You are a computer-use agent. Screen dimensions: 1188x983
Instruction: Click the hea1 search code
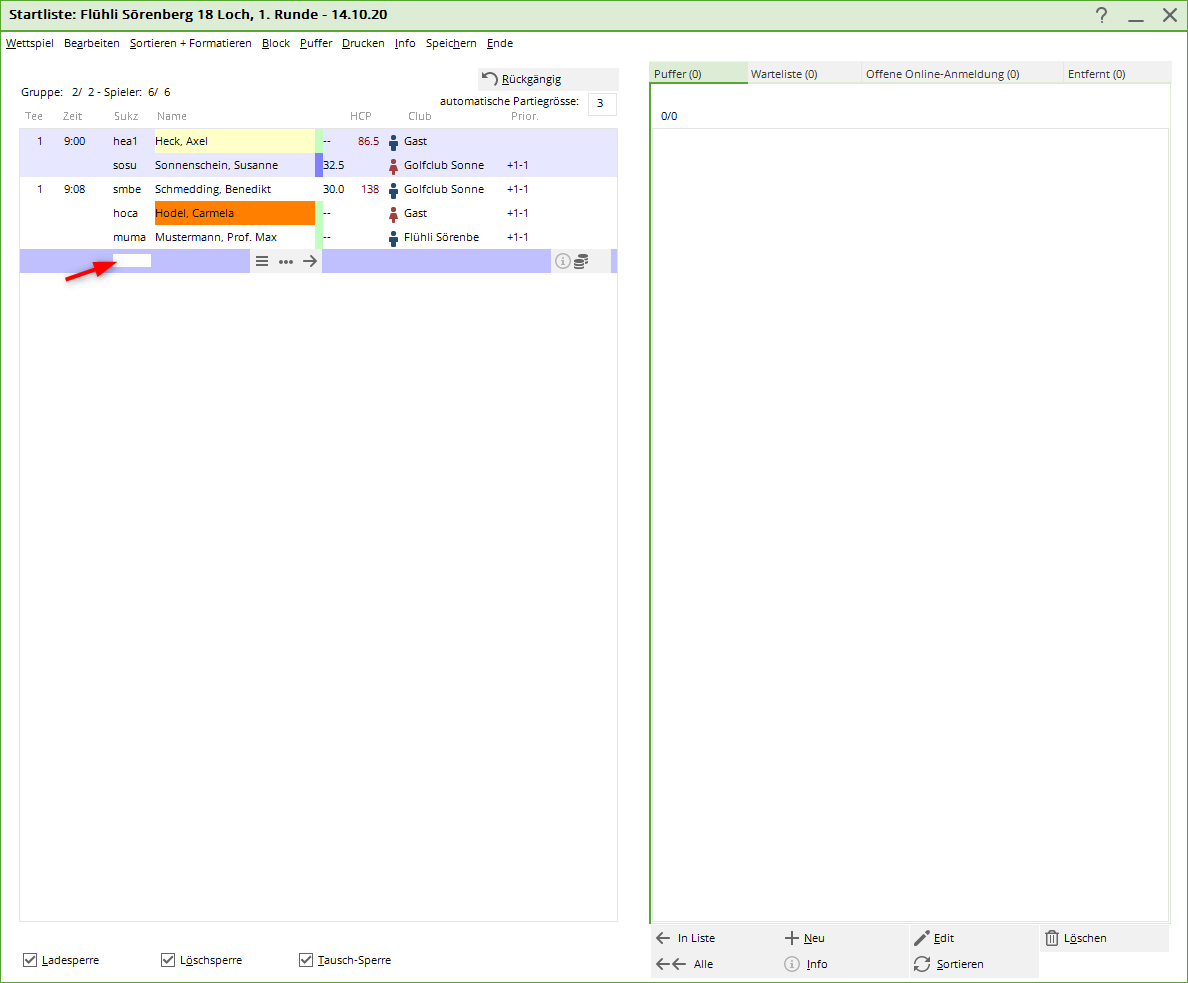125,141
